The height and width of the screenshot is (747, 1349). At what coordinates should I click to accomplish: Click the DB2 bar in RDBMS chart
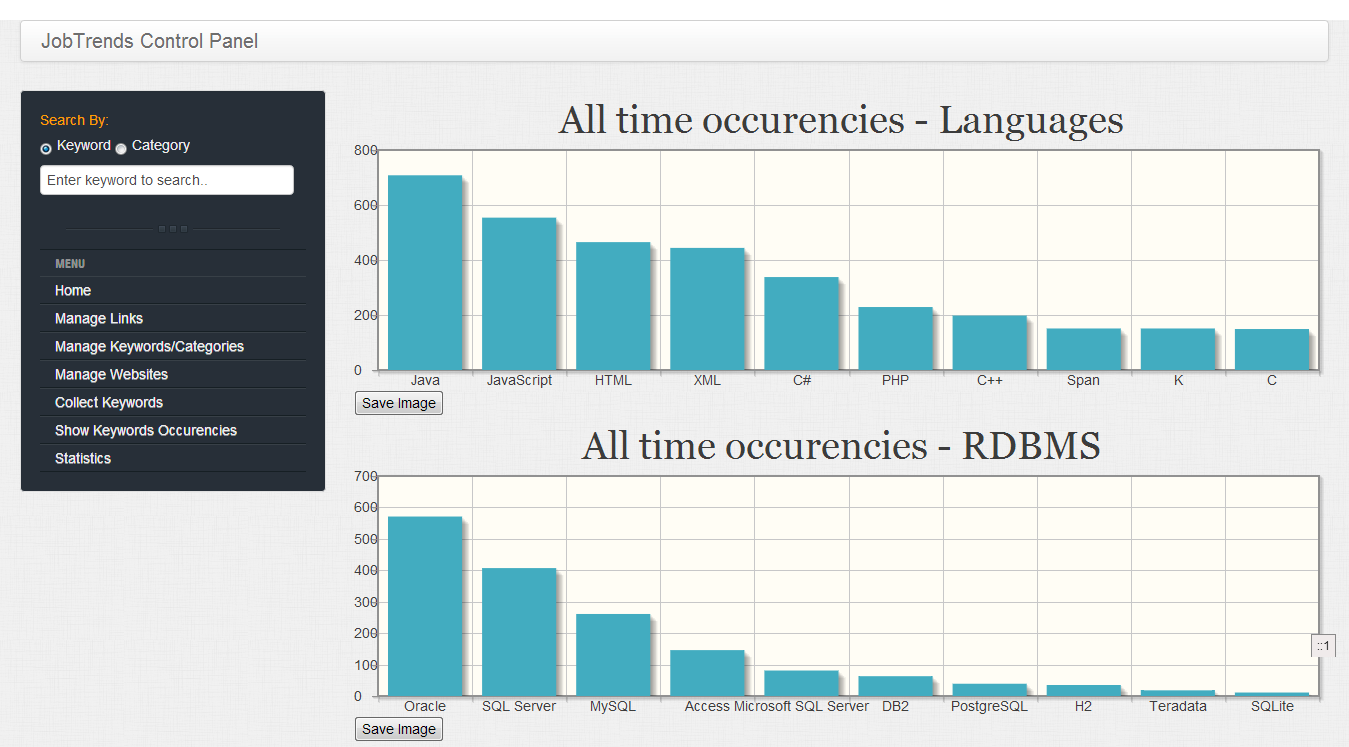point(895,686)
